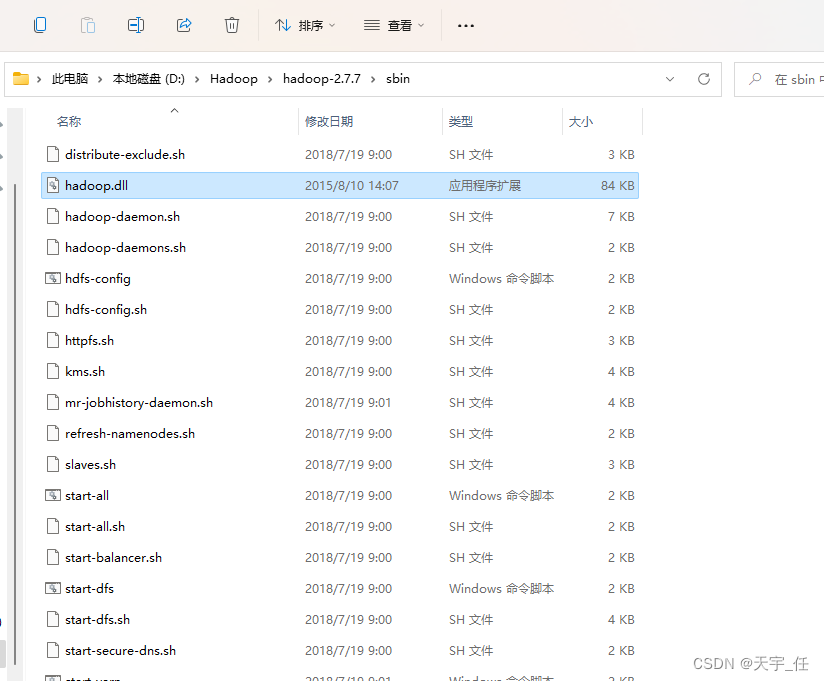The width and height of the screenshot is (824, 681).
Task: Click the refresh button beside address bar
Action: [x=704, y=79]
